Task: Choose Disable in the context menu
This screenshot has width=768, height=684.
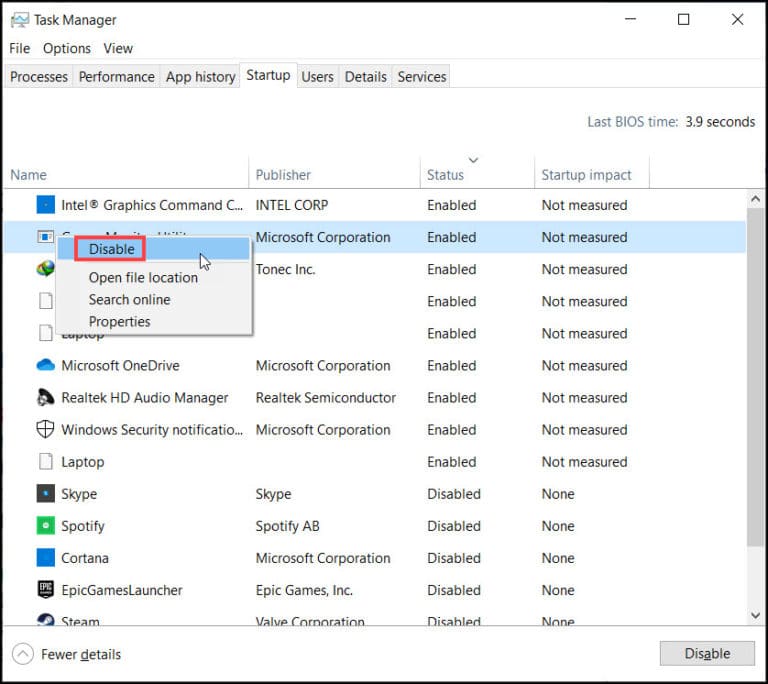Action: tap(154, 249)
